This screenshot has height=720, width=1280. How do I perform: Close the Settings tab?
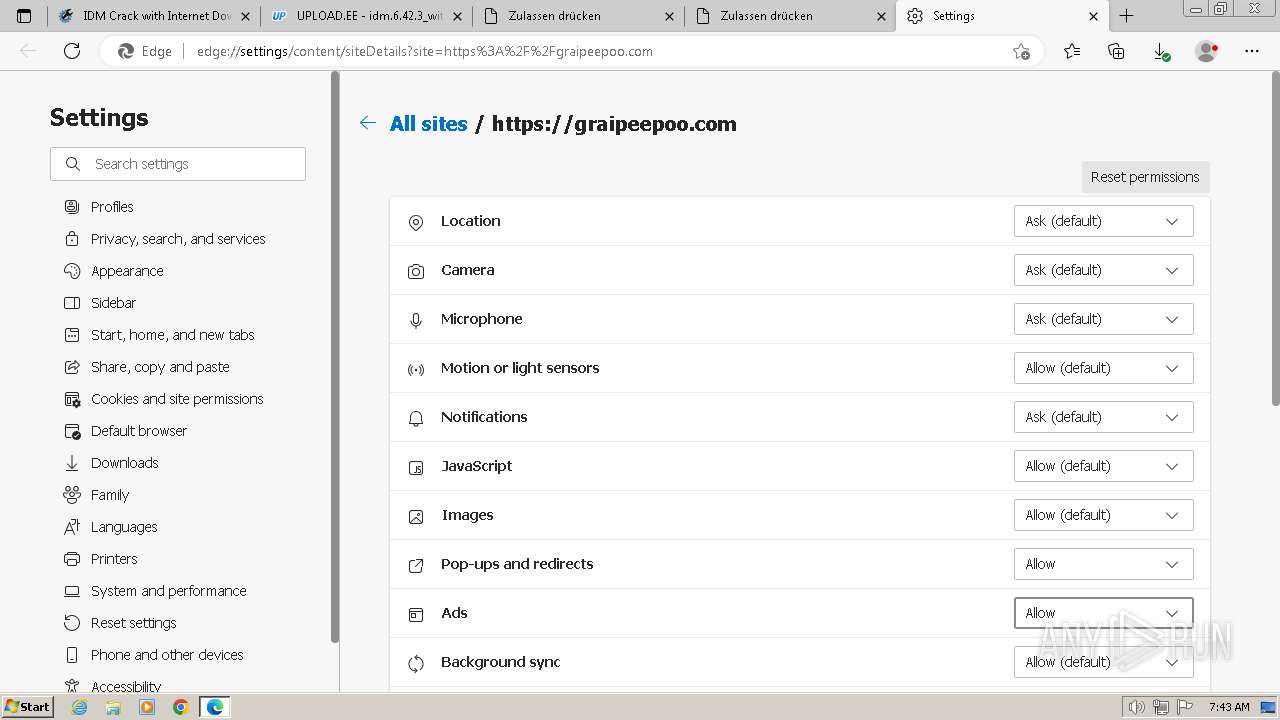tap(1093, 16)
